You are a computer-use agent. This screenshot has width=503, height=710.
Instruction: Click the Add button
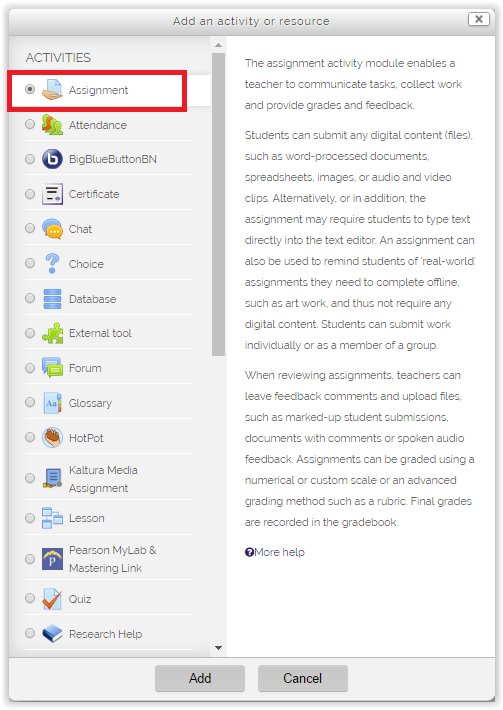pos(200,678)
